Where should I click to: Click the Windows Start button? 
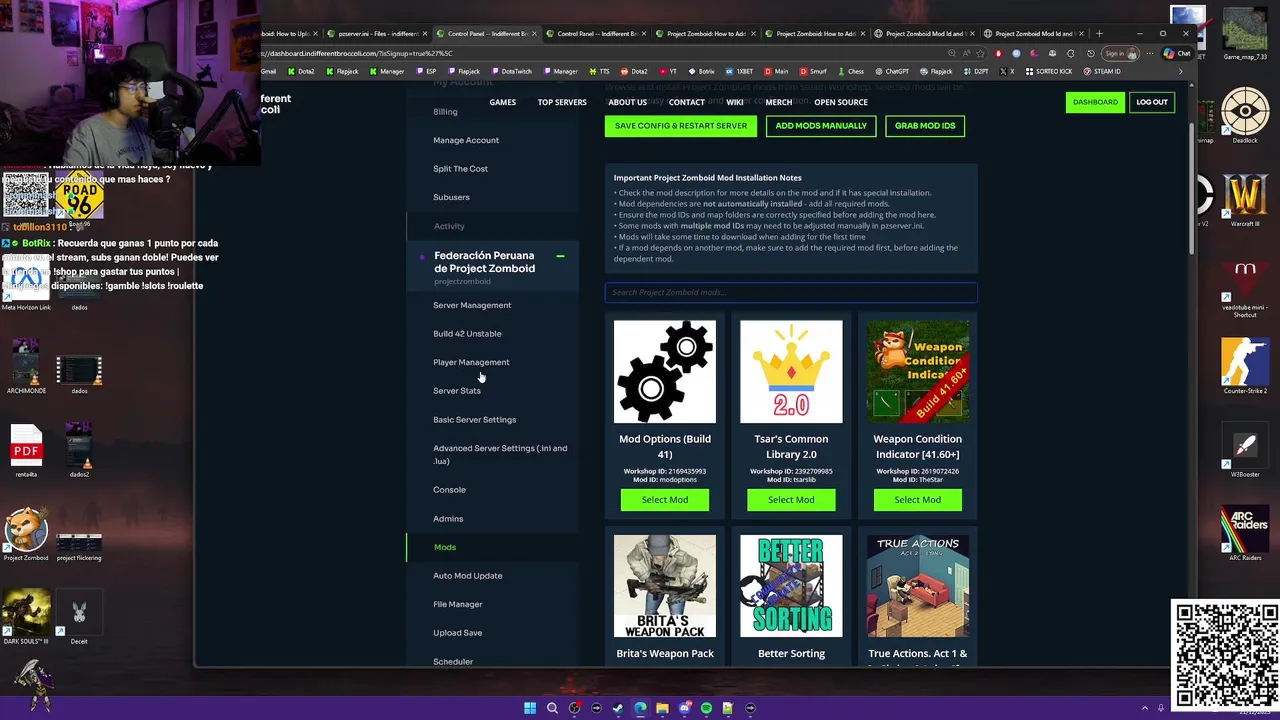pos(530,708)
